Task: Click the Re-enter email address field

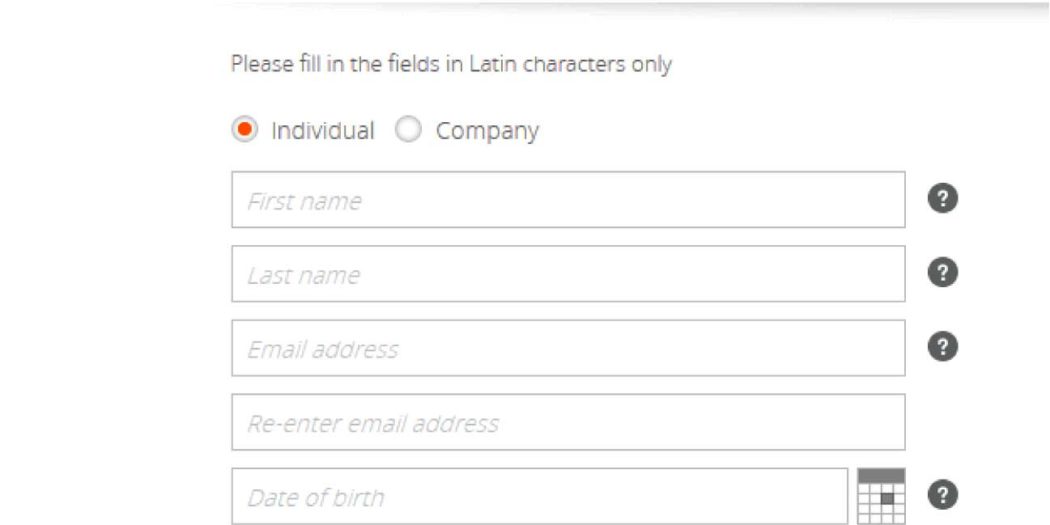Action: (x=569, y=423)
